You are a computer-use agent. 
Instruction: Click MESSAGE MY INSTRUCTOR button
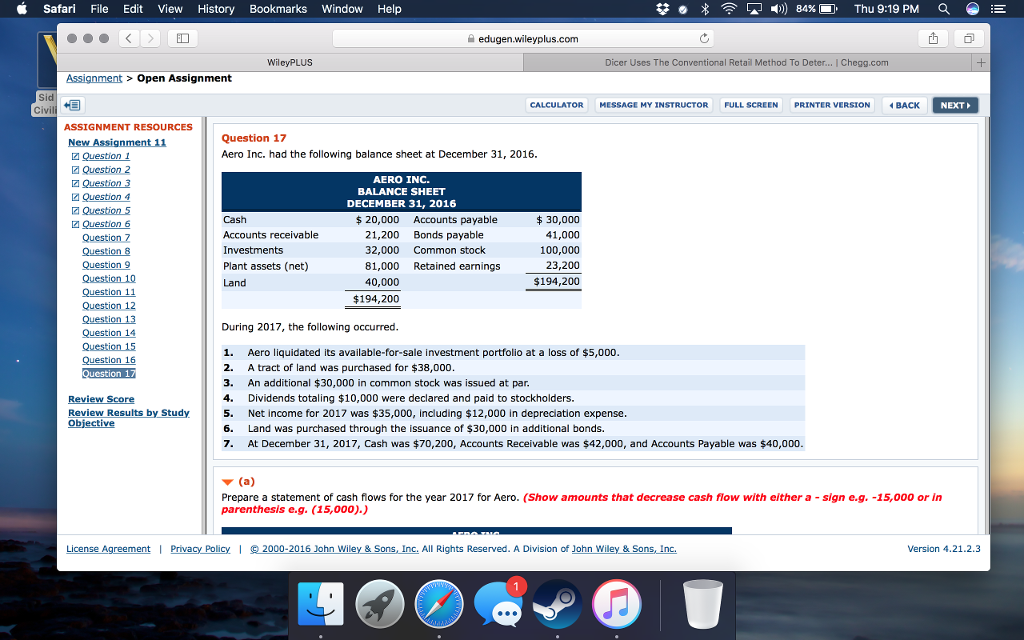click(654, 105)
